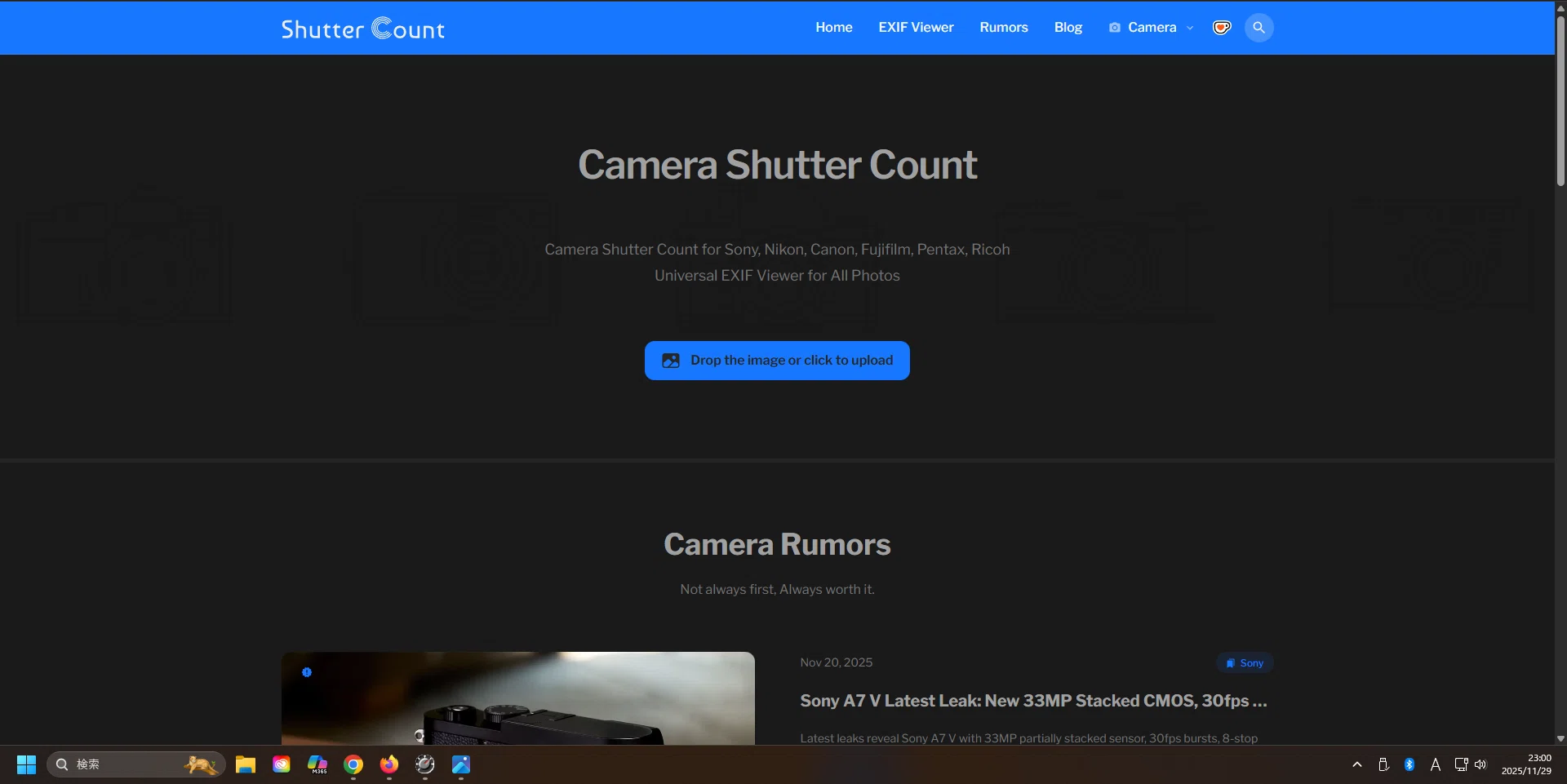The height and width of the screenshot is (784, 1567).
Task: Open the EXIF Viewer page
Action: click(x=916, y=28)
